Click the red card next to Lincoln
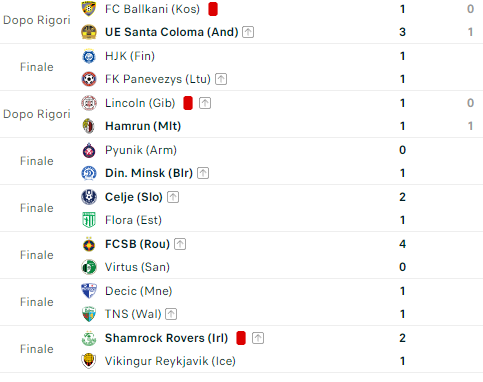483x382 pixels. [188, 103]
